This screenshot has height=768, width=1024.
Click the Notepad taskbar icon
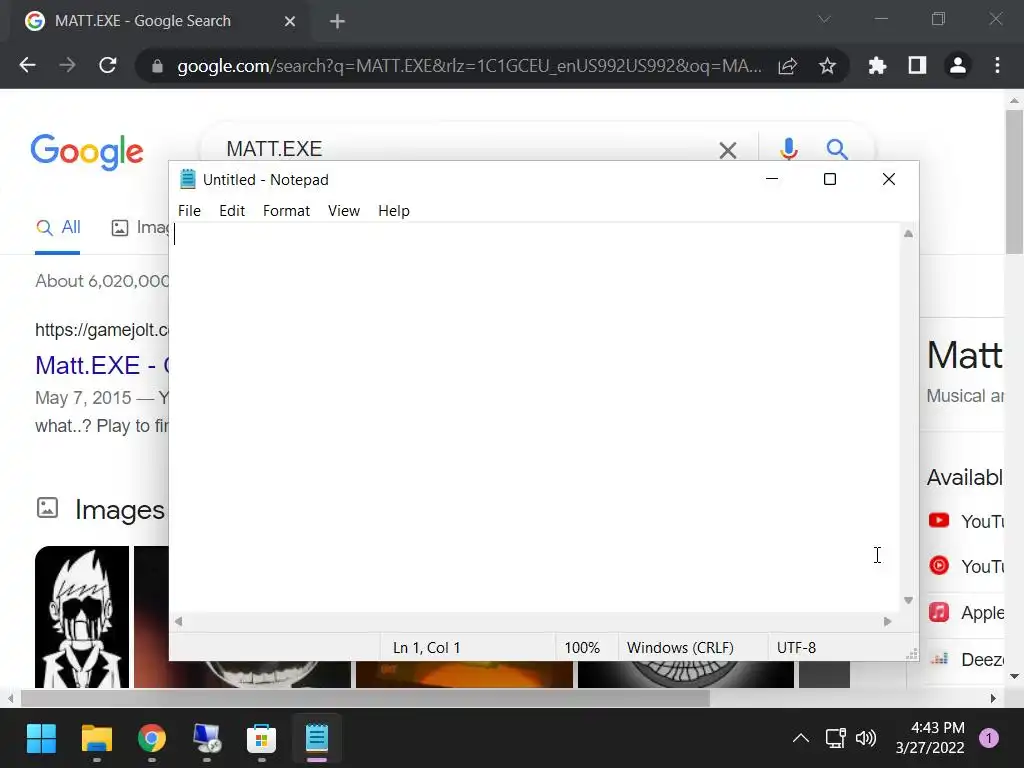pos(317,739)
